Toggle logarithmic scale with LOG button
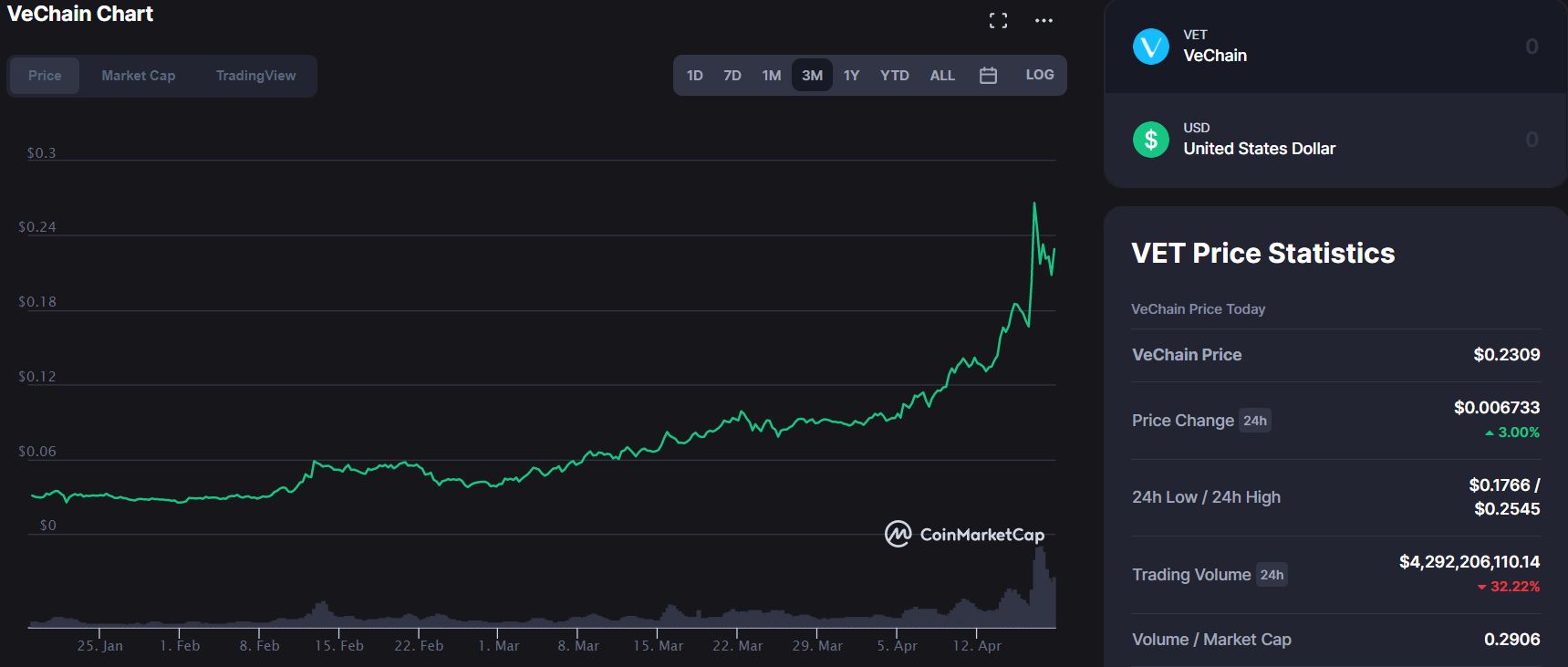This screenshot has width=1568, height=667. tap(1039, 75)
